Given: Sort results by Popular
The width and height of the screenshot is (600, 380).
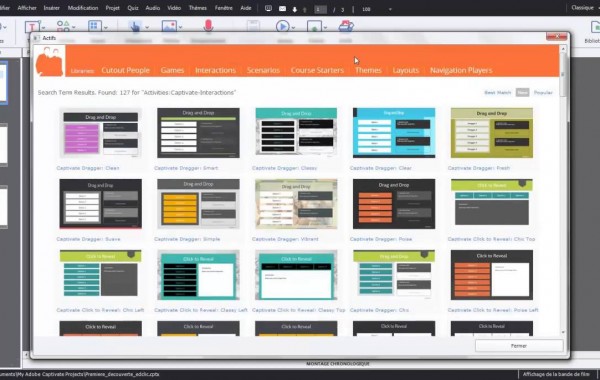Looking at the screenshot, I should 543,93.
